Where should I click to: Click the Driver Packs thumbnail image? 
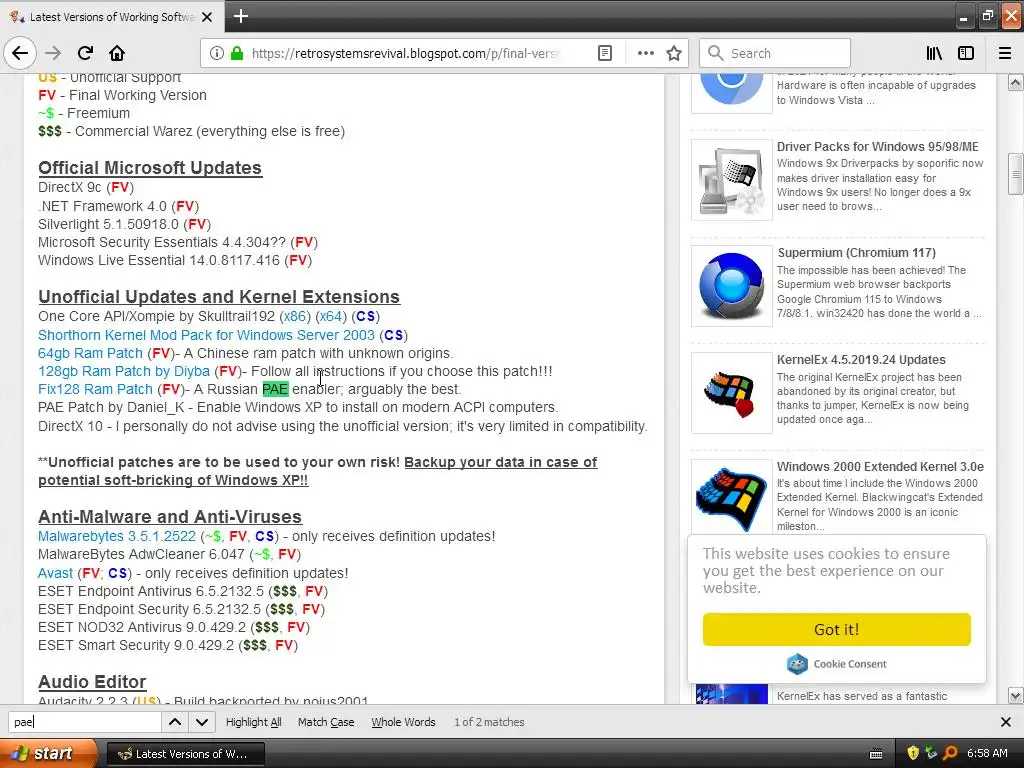[x=731, y=180]
